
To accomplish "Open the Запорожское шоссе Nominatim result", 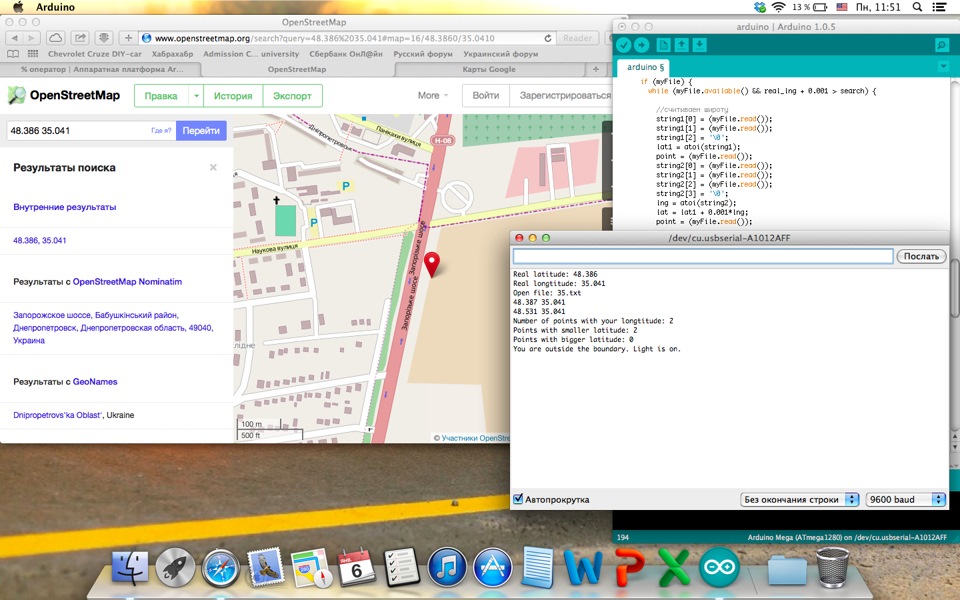I will 113,328.
